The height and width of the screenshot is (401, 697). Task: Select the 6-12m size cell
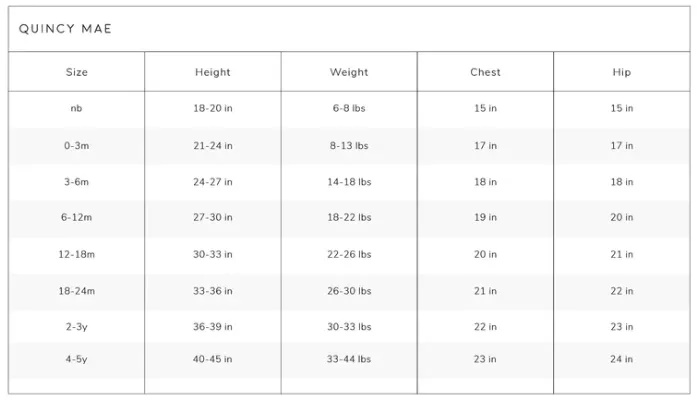(x=76, y=217)
